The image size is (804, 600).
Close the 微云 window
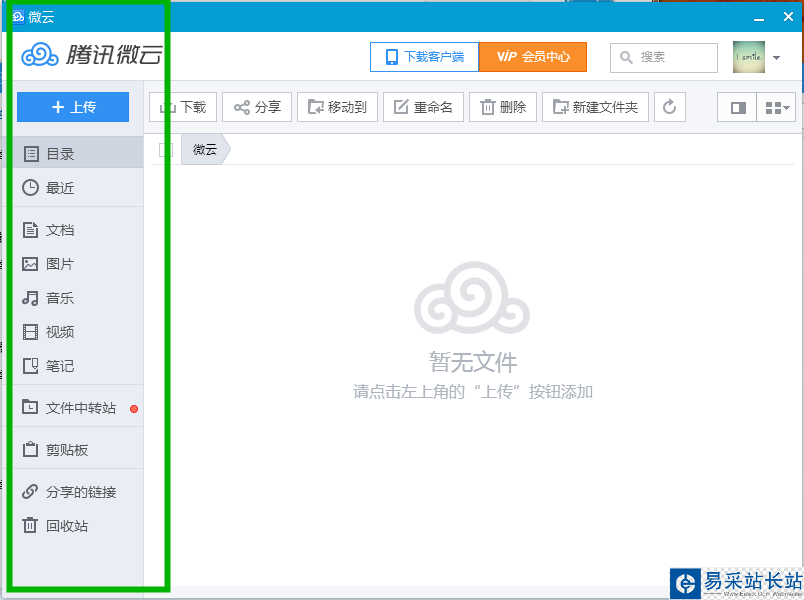pos(789,17)
